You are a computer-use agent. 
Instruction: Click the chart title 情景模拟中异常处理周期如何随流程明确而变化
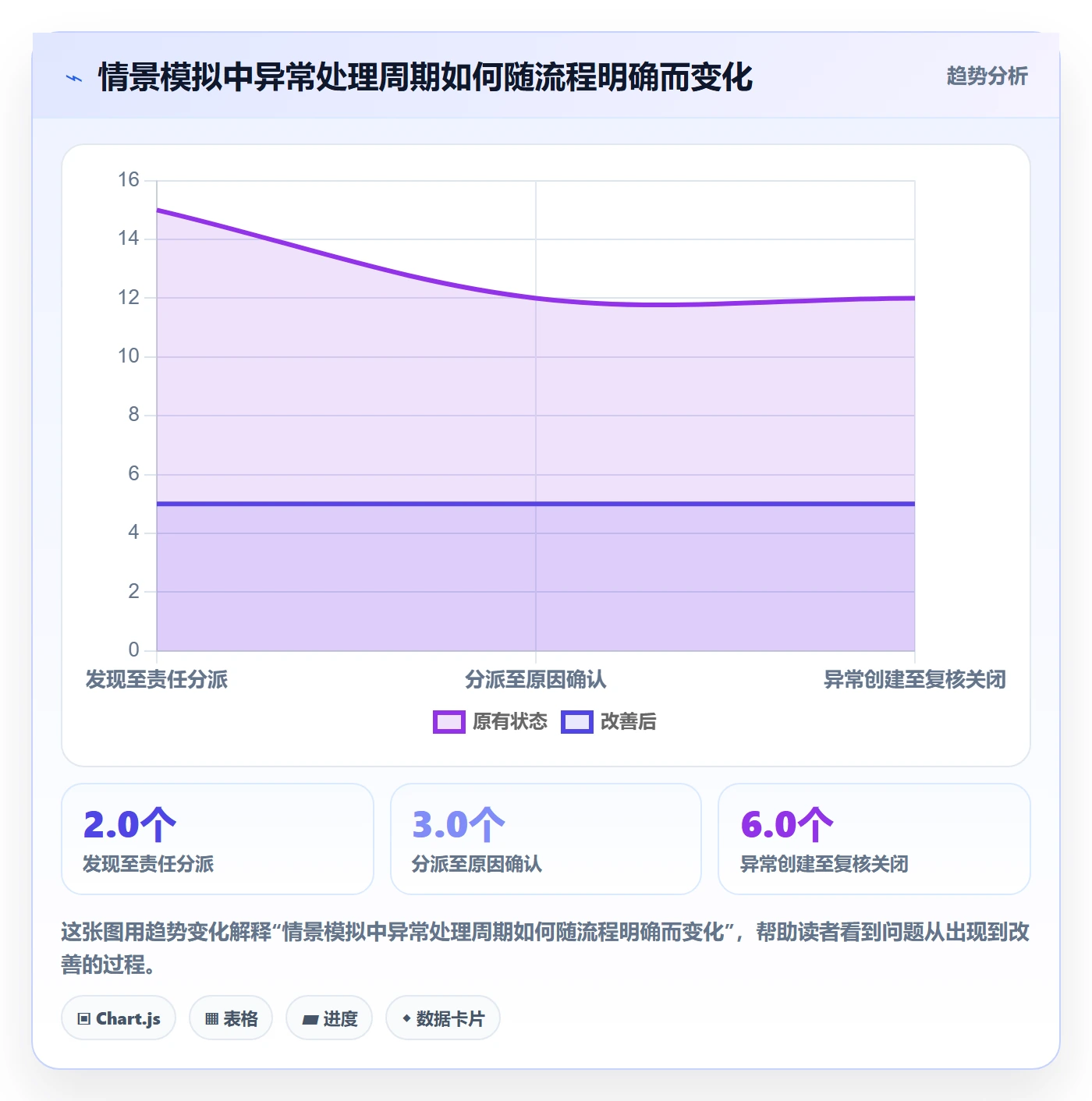(x=425, y=77)
